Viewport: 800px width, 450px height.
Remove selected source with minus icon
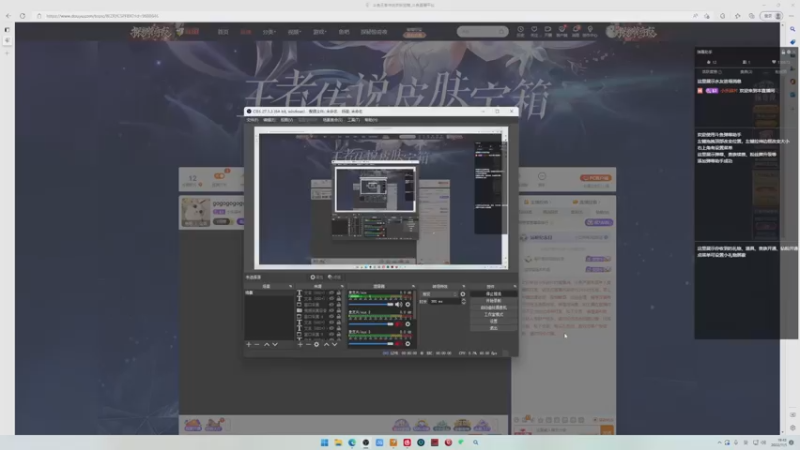[309, 344]
